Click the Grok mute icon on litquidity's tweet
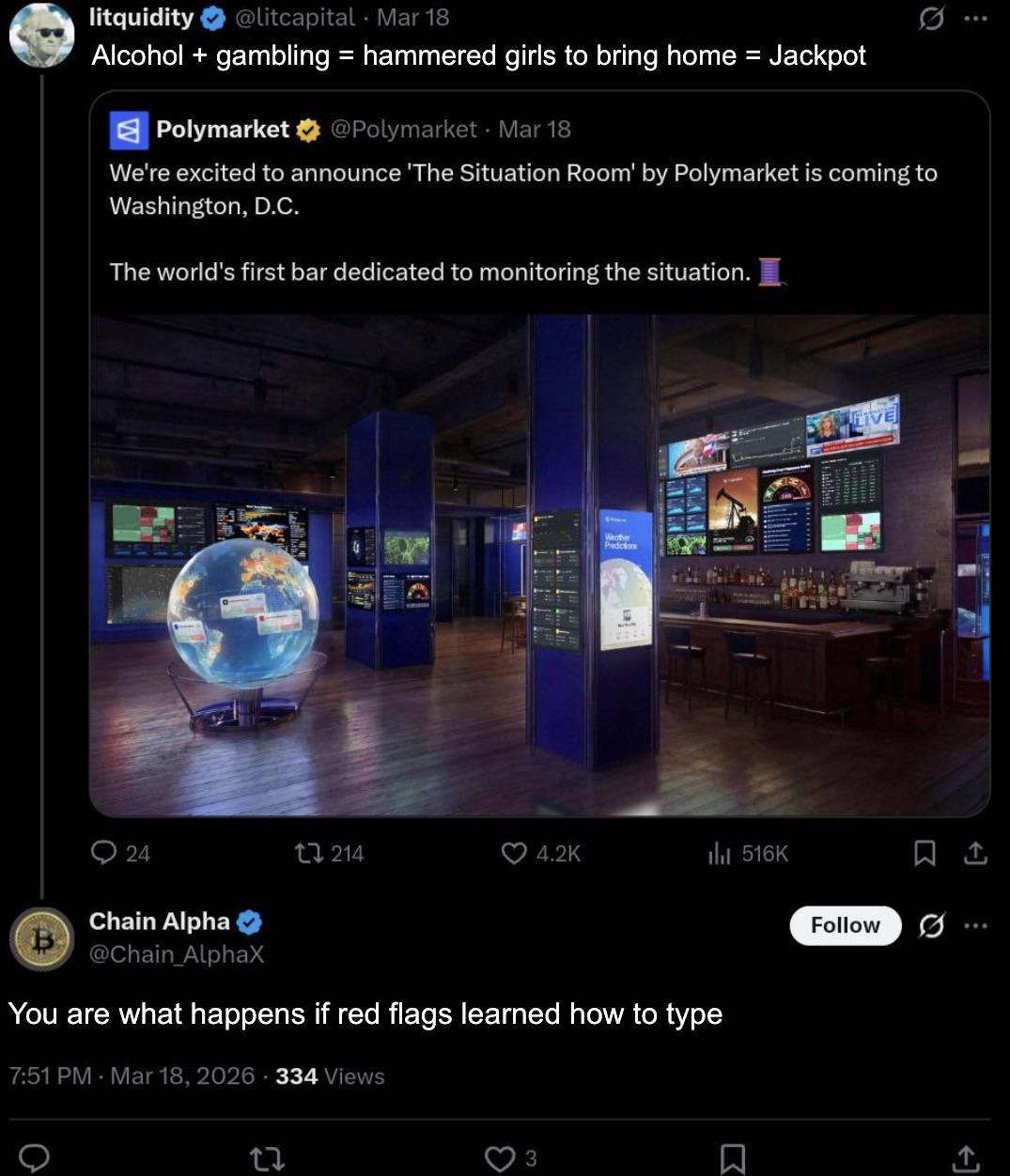 point(931,18)
